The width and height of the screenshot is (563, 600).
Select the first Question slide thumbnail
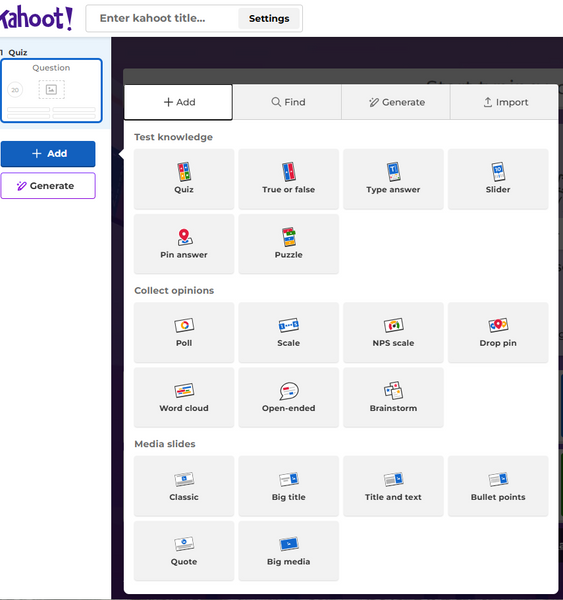coord(51,90)
